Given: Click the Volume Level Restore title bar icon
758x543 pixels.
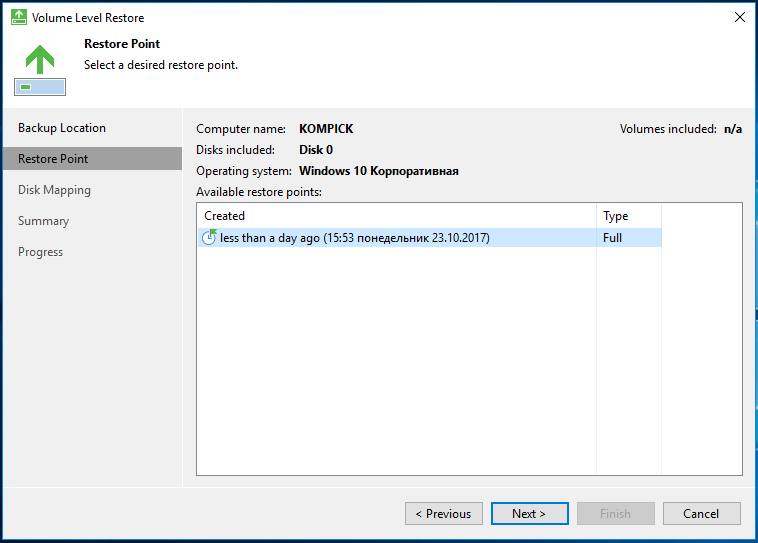Looking at the screenshot, I should pyautogui.click(x=18, y=17).
